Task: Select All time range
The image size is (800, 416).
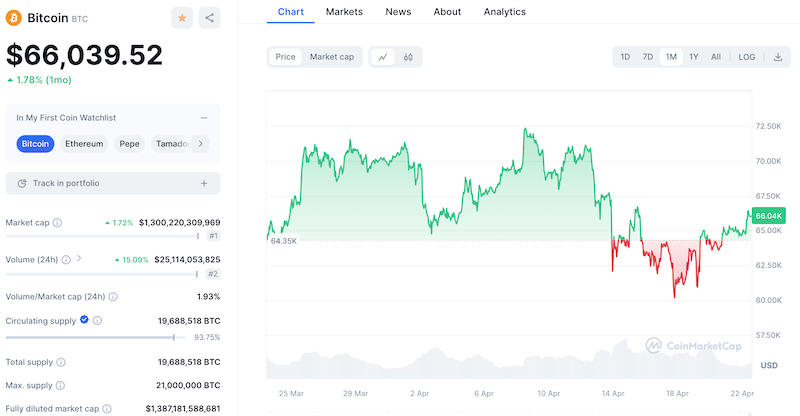Action: click(x=716, y=57)
